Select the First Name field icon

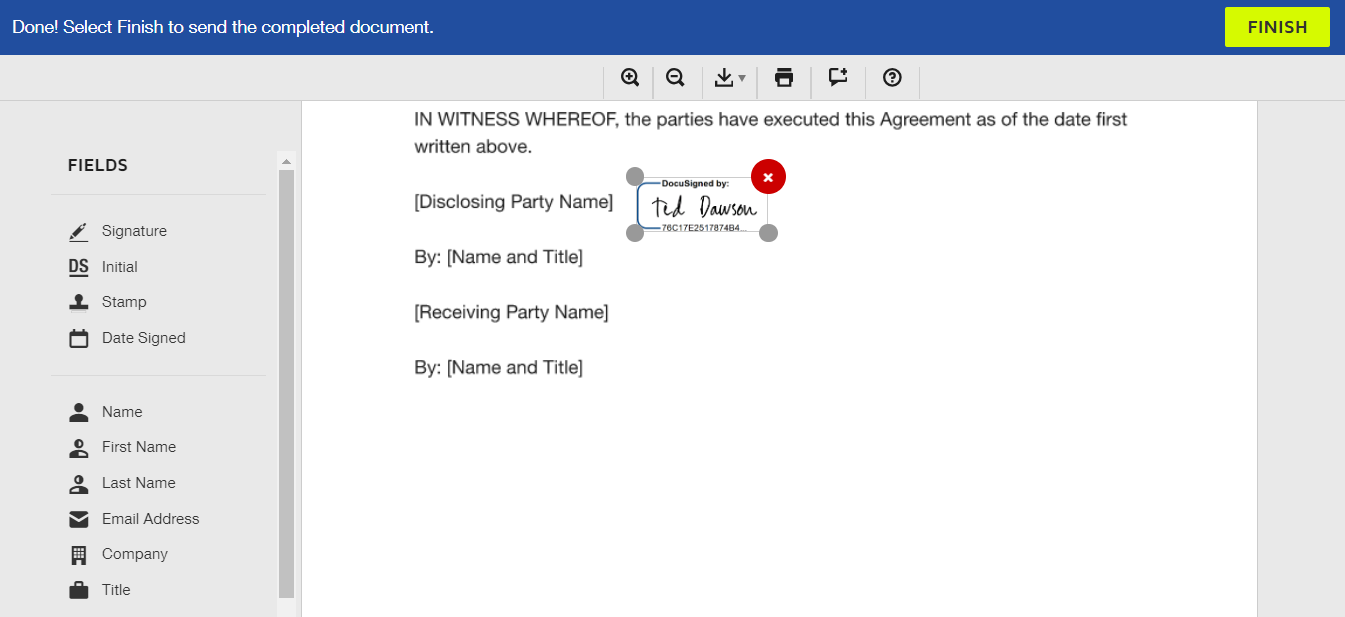[x=79, y=447]
